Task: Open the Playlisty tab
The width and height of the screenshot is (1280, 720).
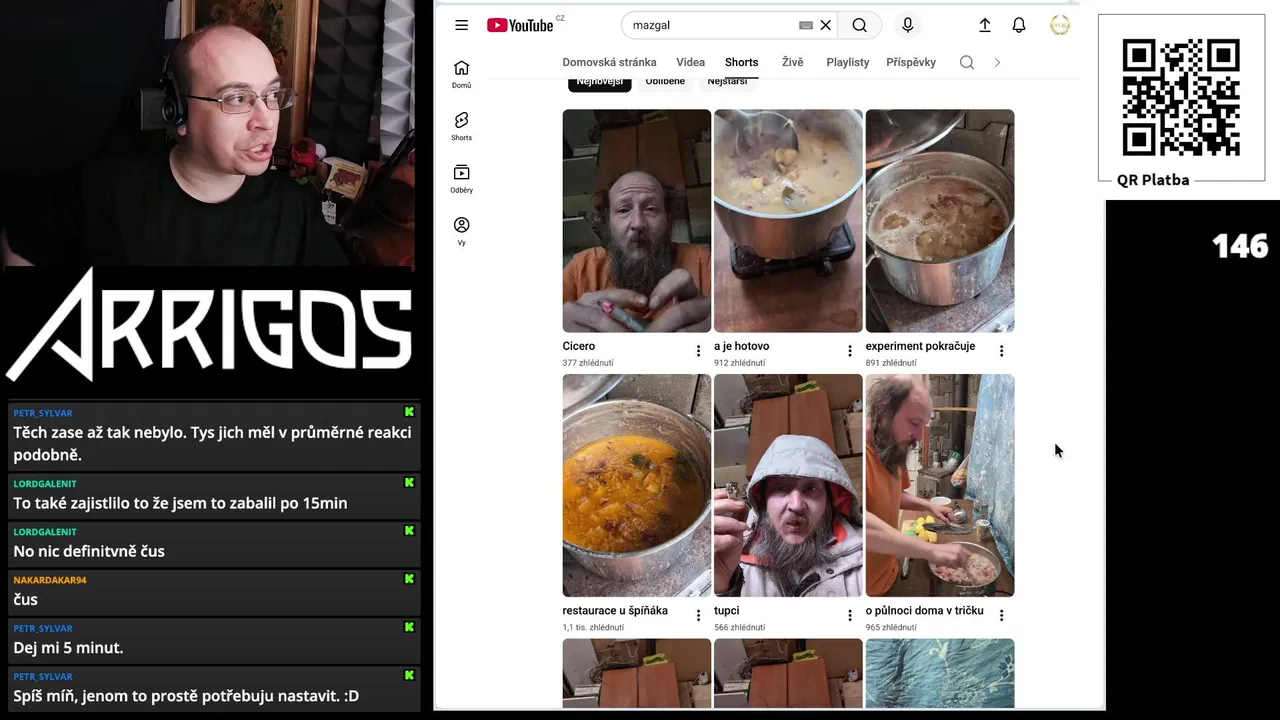Action: pos(848,62)
